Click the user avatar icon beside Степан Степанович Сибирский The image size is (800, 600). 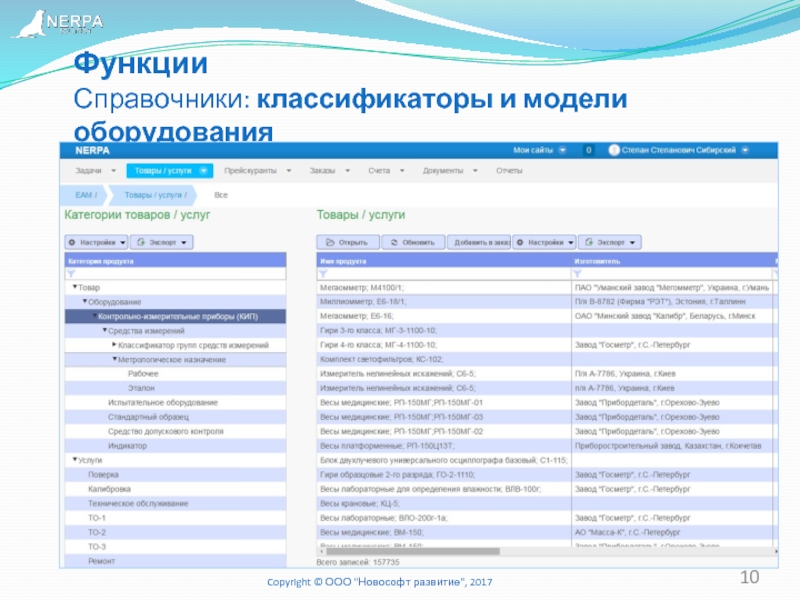coord(613,150)
